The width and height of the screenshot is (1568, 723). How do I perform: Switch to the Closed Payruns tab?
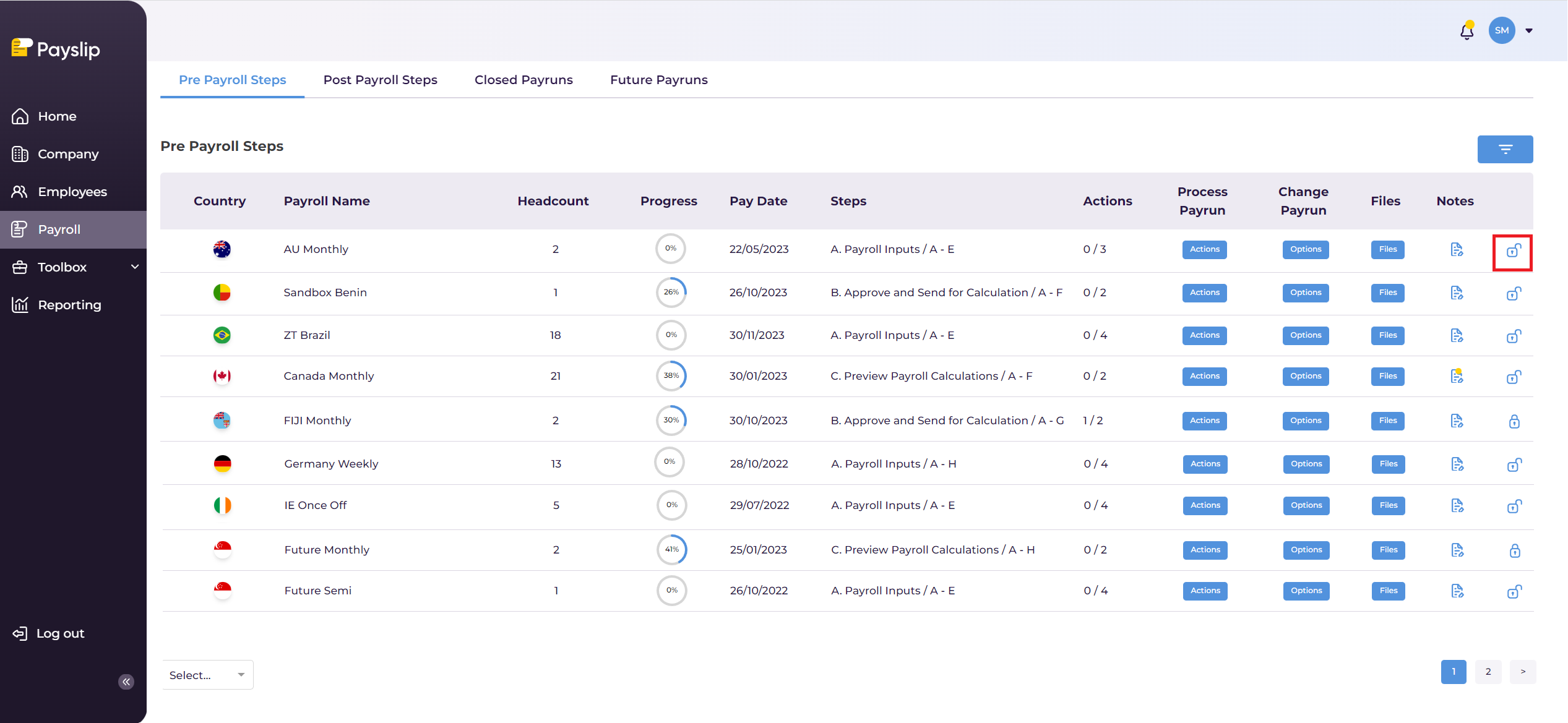click(x=523, y=80)
